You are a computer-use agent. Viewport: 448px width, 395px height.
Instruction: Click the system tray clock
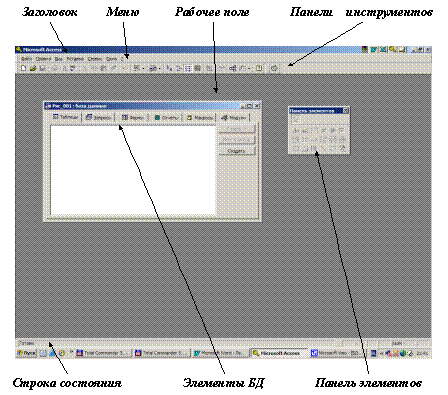point(423,353)
